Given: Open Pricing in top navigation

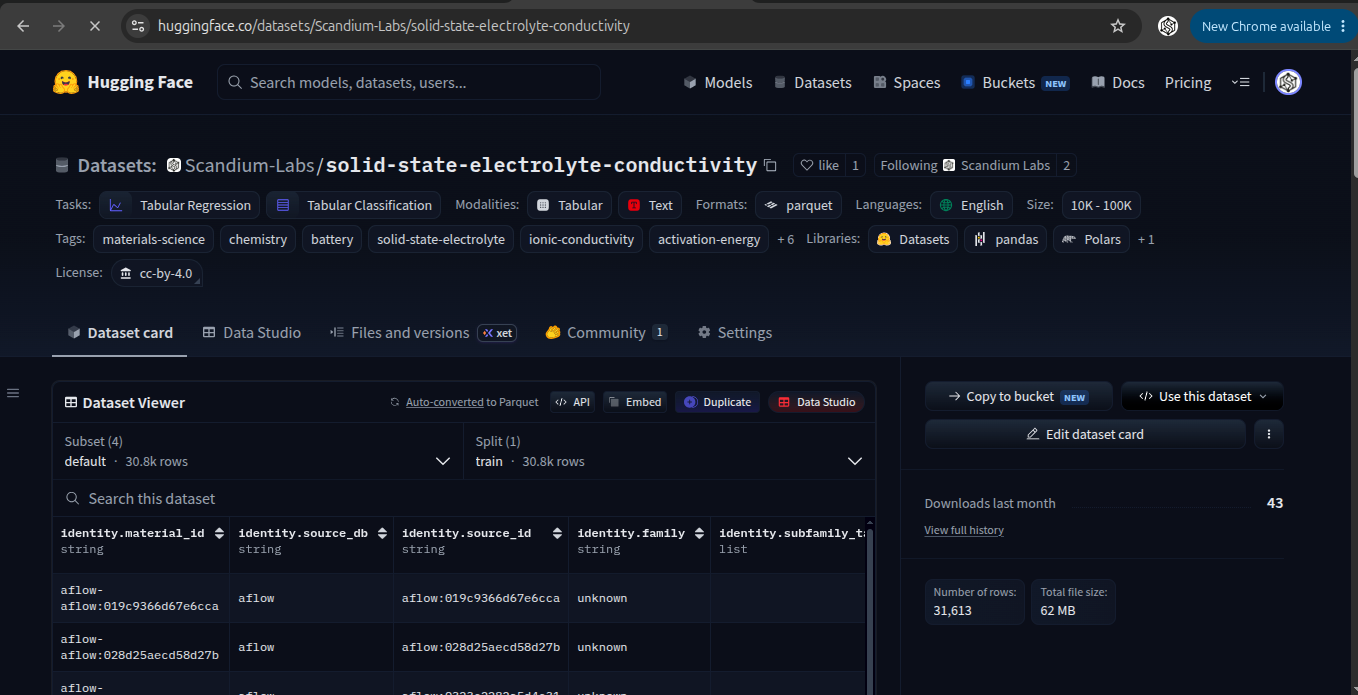Looking at the screenshot, I should pyautogui.click(x=1188, y=82).
